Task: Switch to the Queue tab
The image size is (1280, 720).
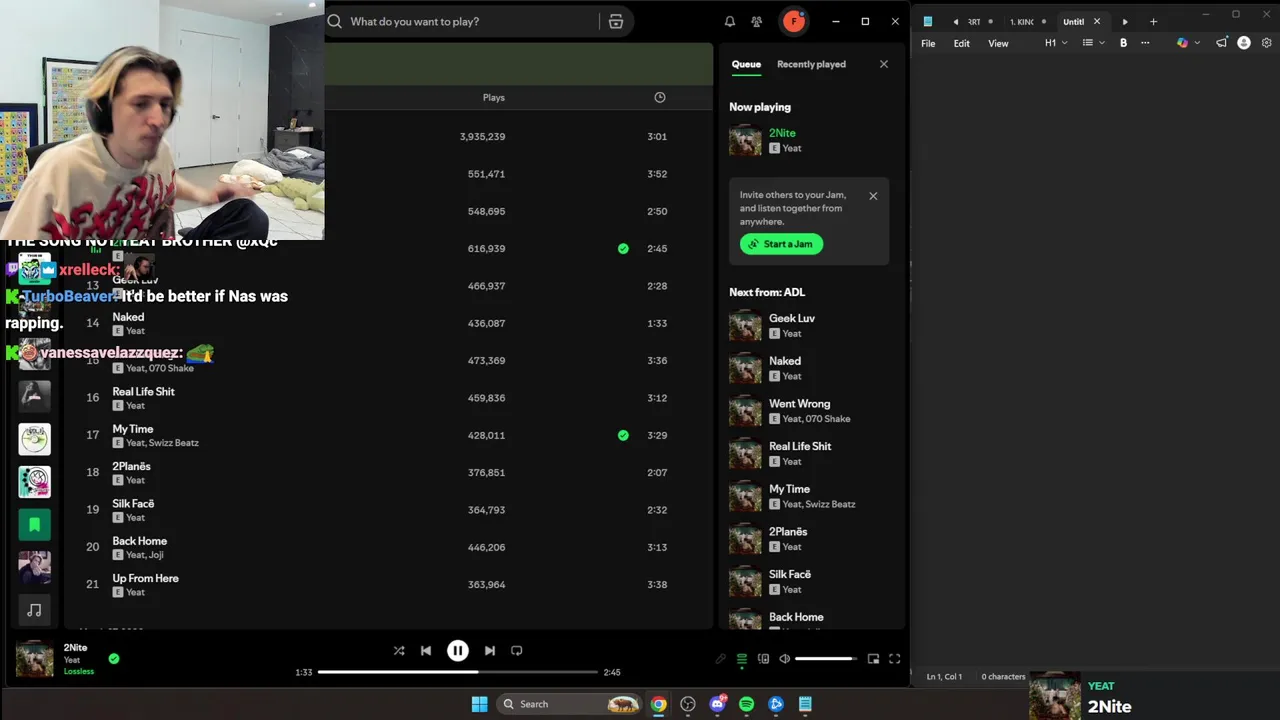Action: (x=746, y=64)
